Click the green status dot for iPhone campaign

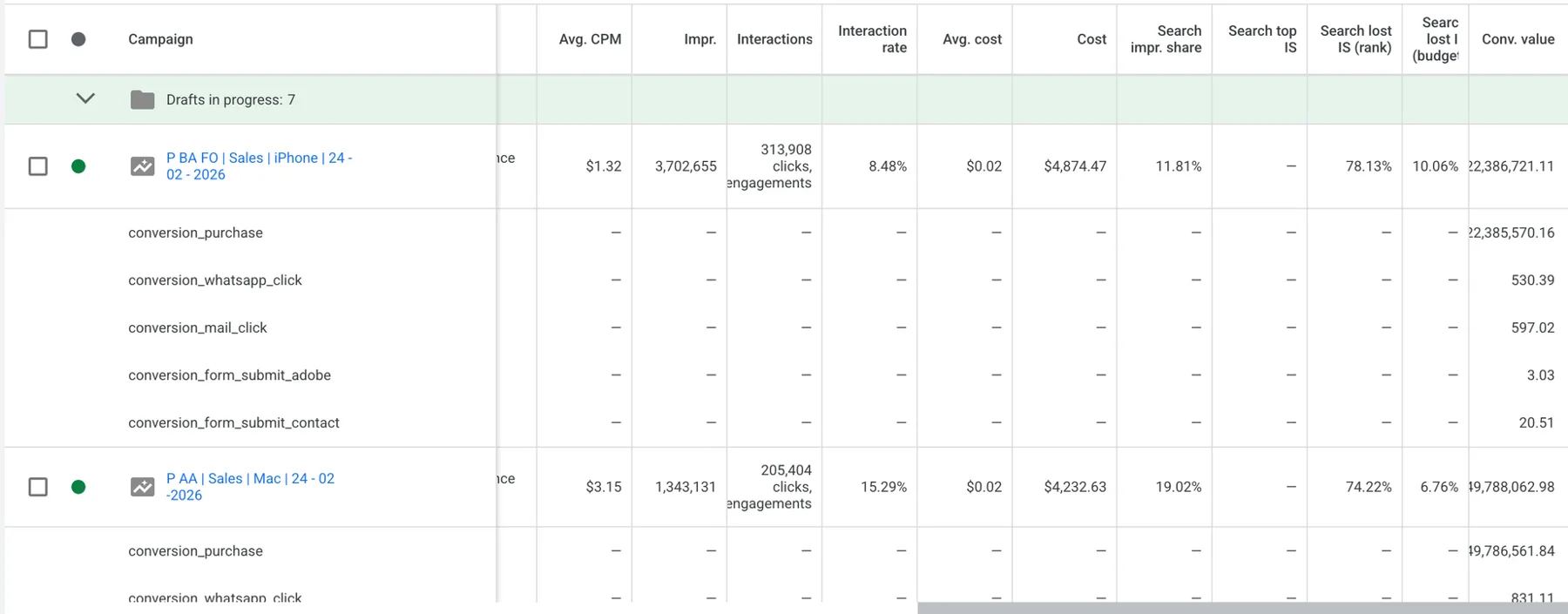click(x=78, y=166)
